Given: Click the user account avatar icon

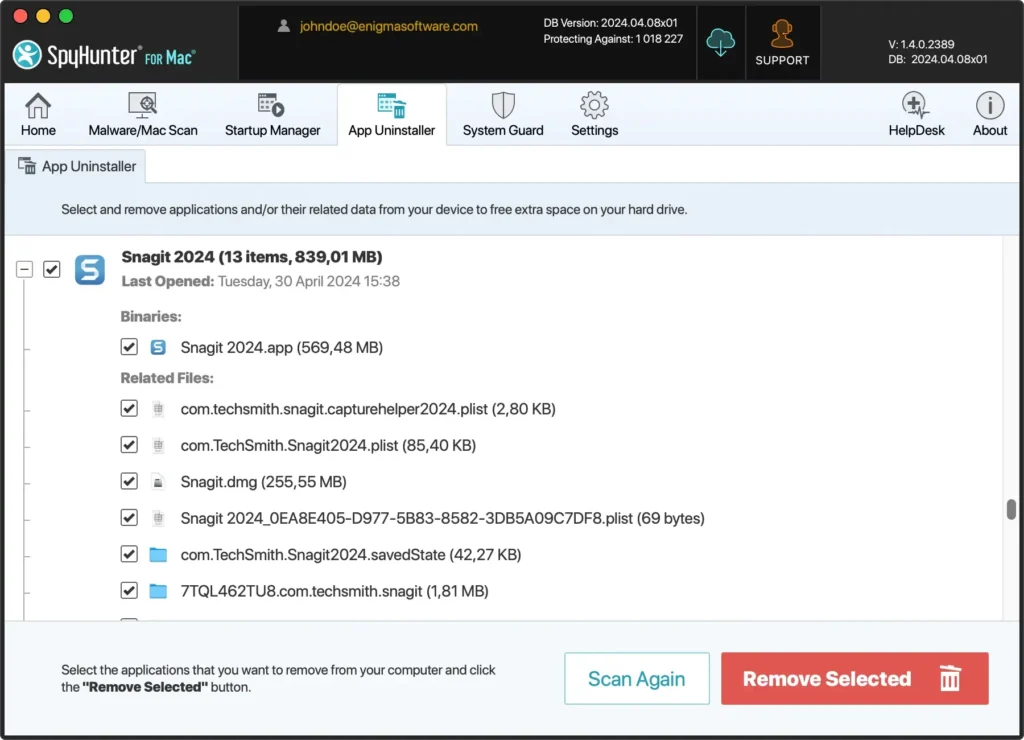Looking at the screenshot, I should (283, 26).
